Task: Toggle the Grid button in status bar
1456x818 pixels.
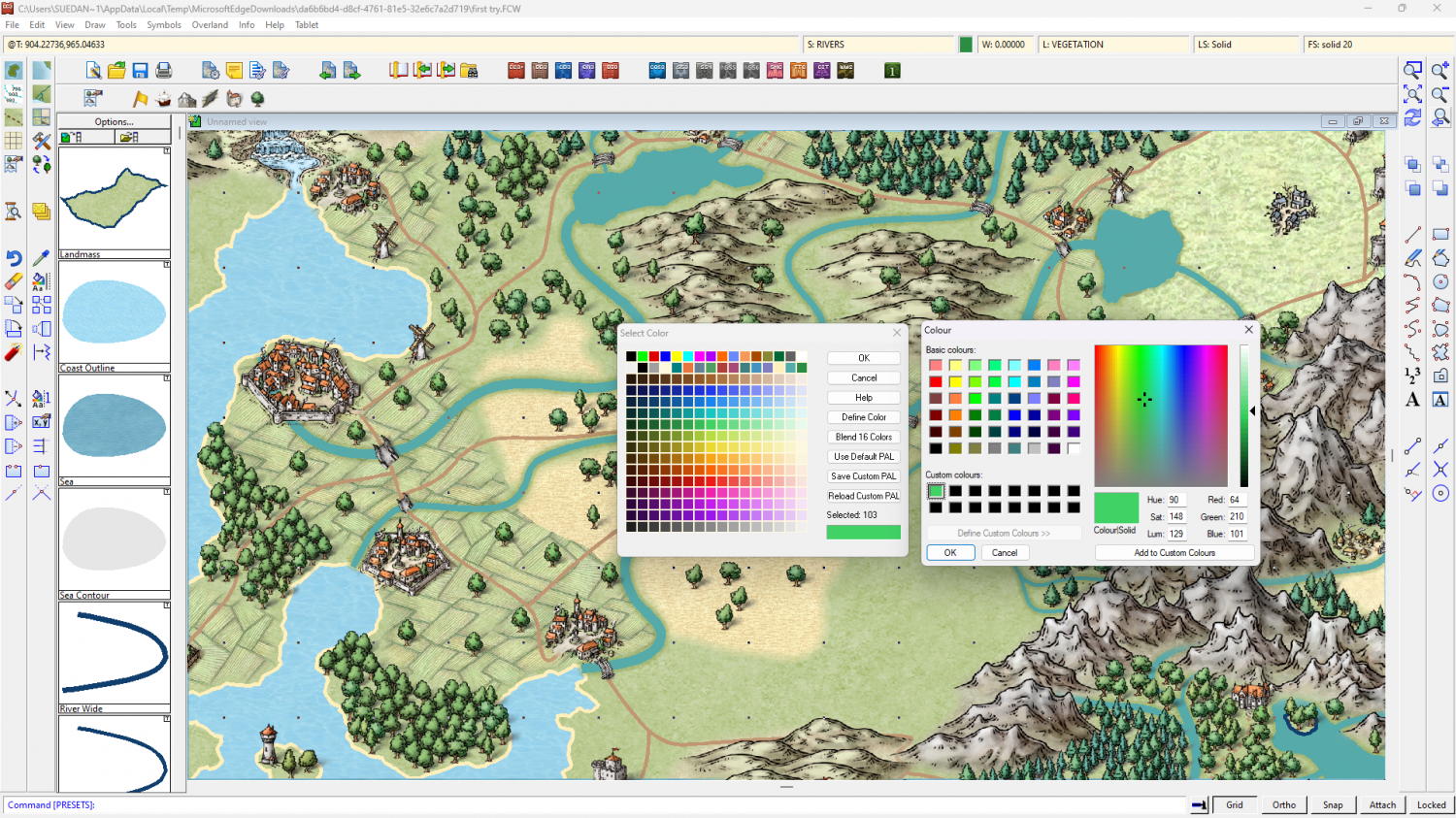Action: (x=1235, y=804)
